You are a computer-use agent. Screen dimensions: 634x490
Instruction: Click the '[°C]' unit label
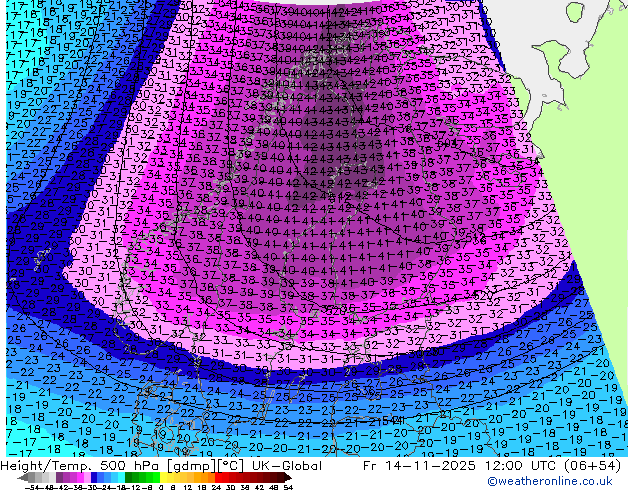pos(231,466)
